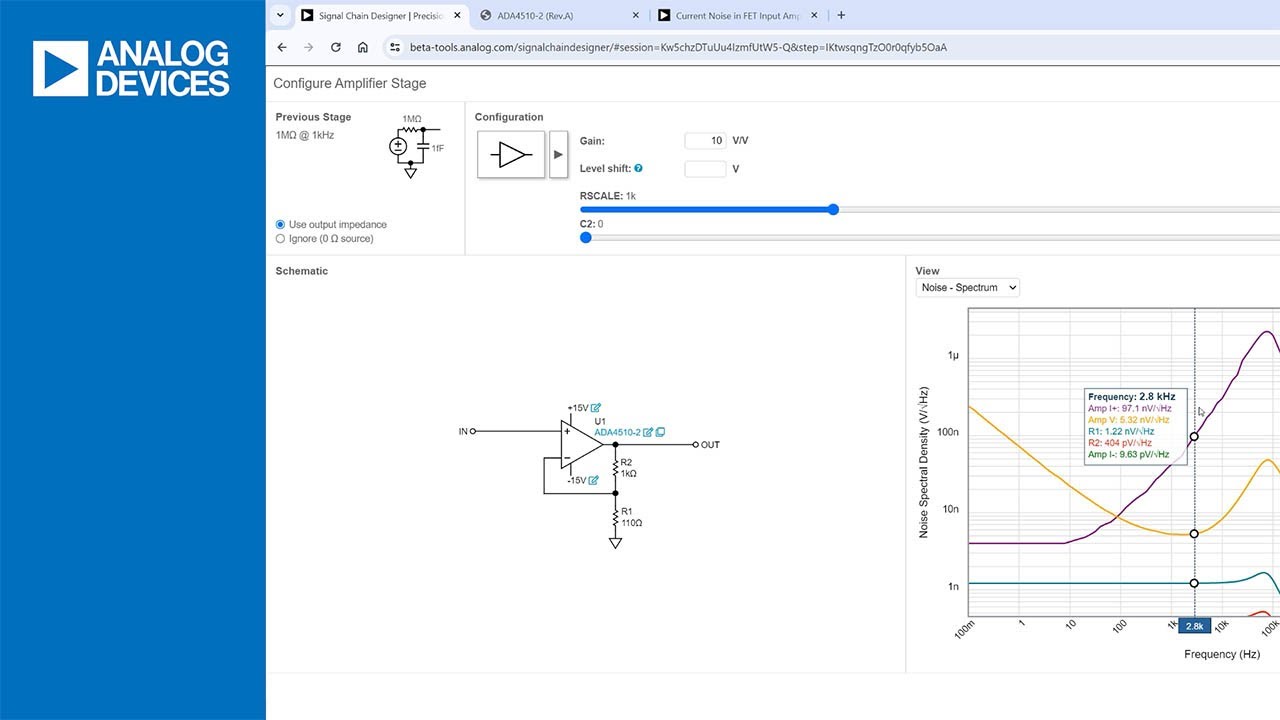Click the Configure Amplifier Stage heading

350,83
